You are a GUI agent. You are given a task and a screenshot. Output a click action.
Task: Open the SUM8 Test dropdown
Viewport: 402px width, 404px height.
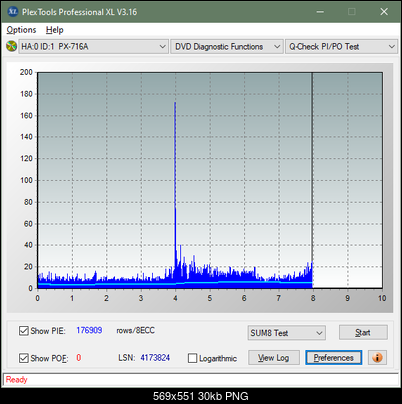(x=287, y=333)
